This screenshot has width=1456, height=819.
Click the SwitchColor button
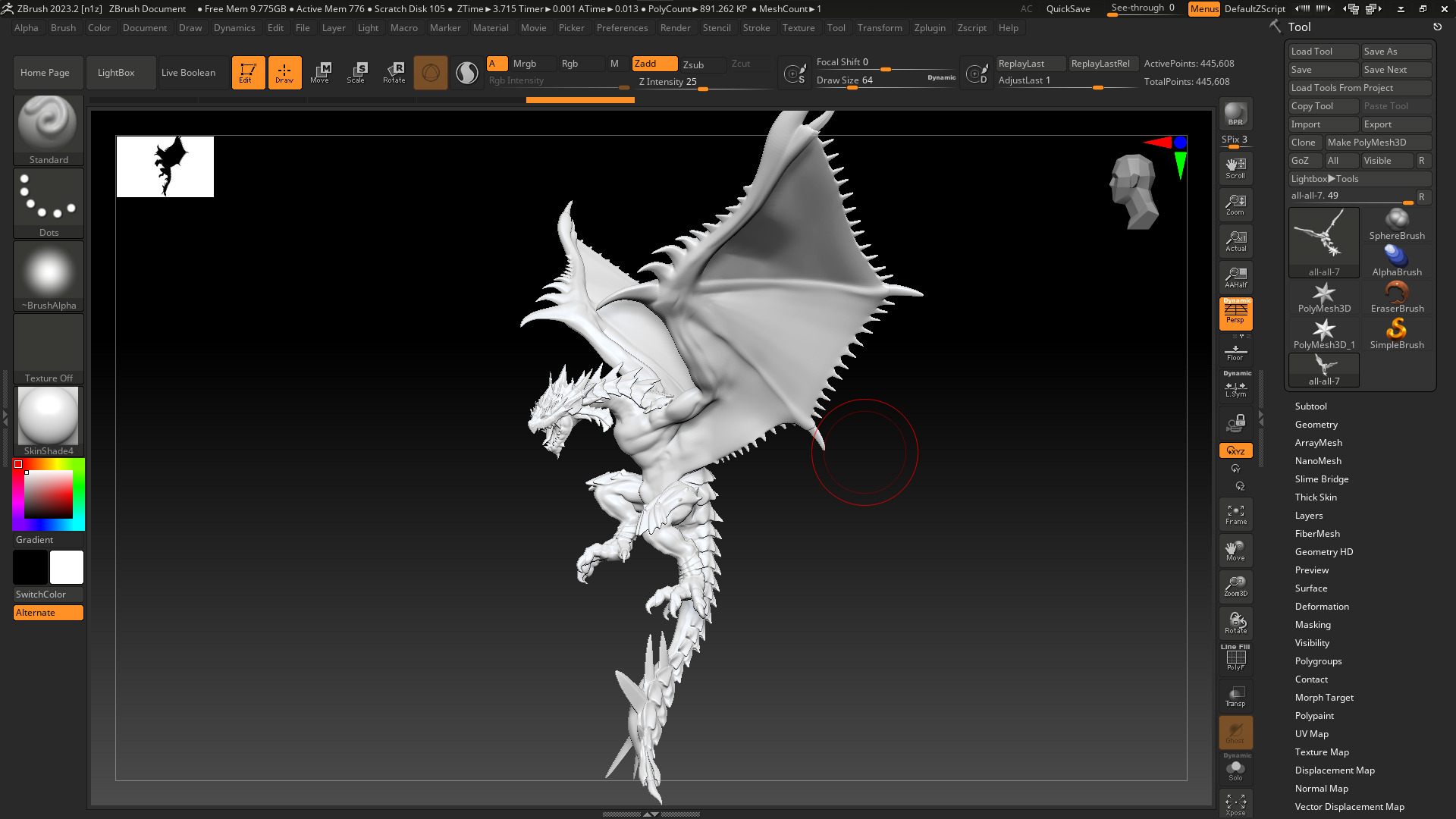tap(49, 595)
